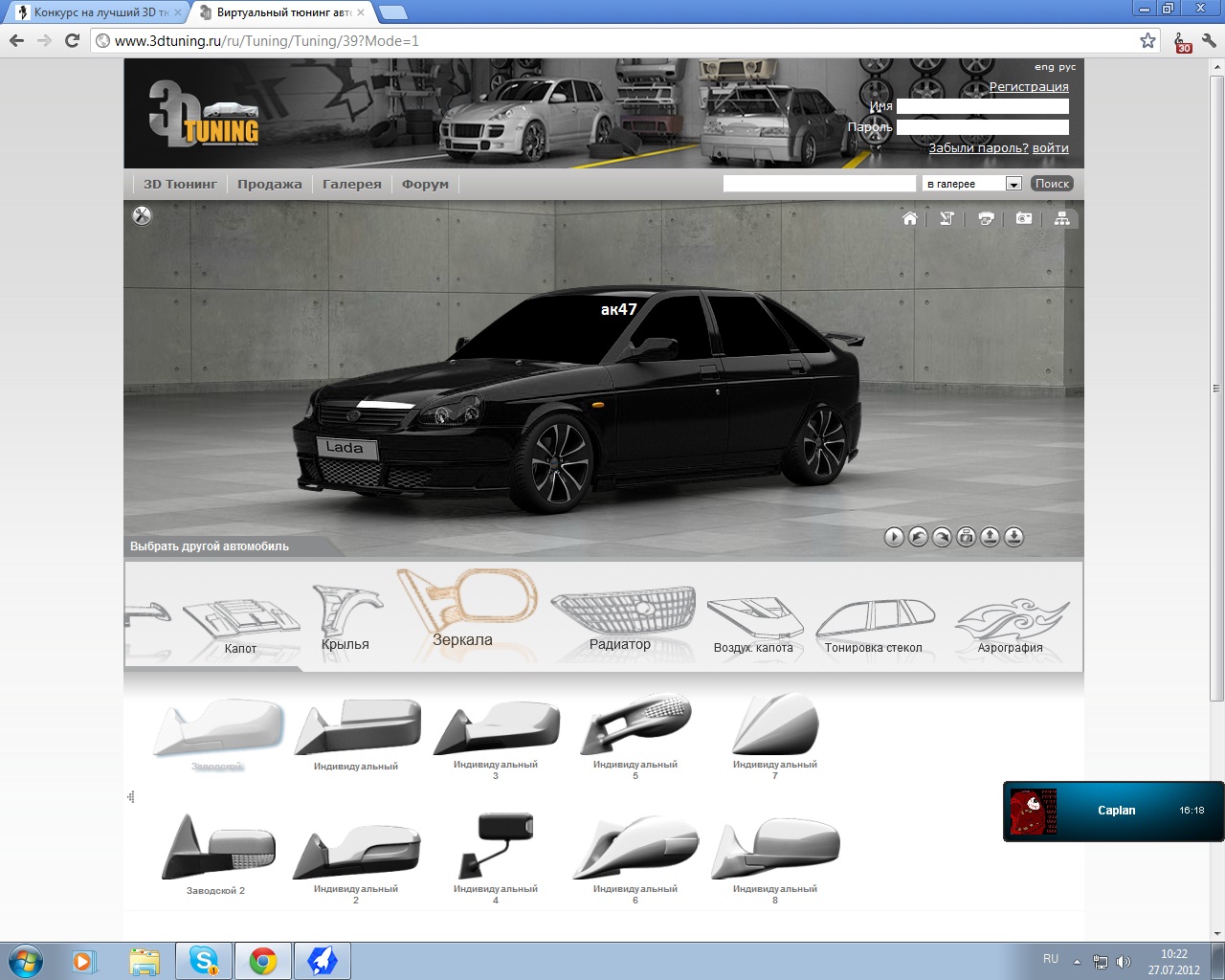Open the sitemap hierarchy icon
Viewport: 1225px width, 980px height.
(1062, 219)
